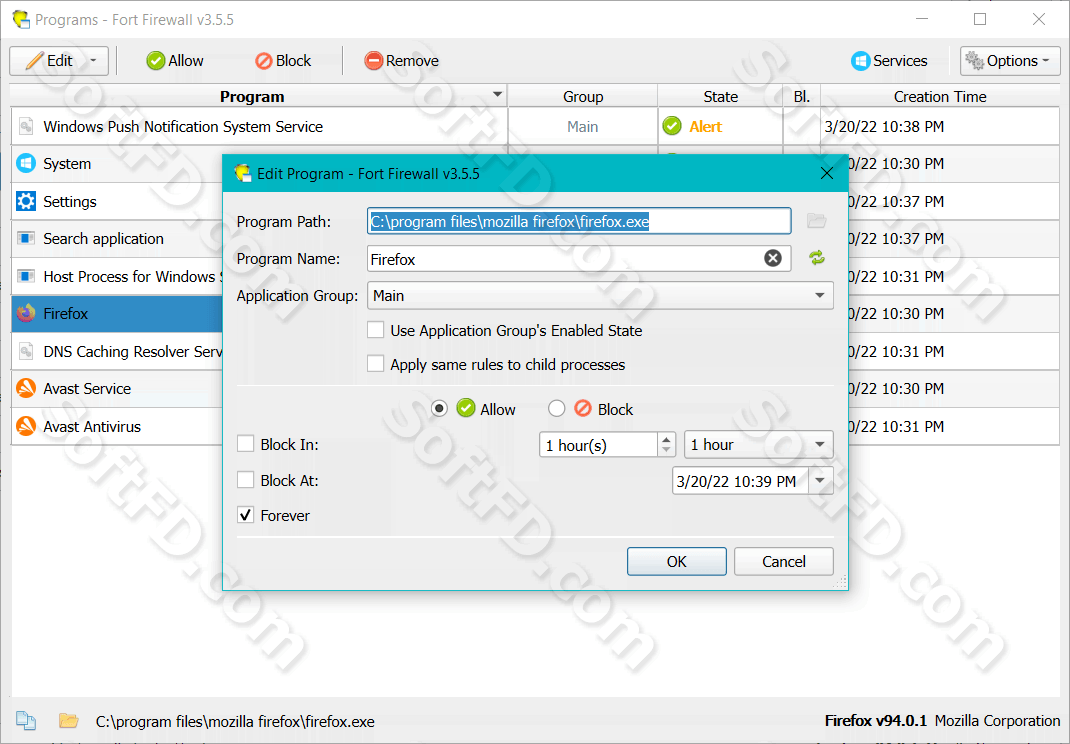Click the Windows Push Notification System Service row icon
Viewport: 1070px width, 744px height.
(x=26, y=126)
